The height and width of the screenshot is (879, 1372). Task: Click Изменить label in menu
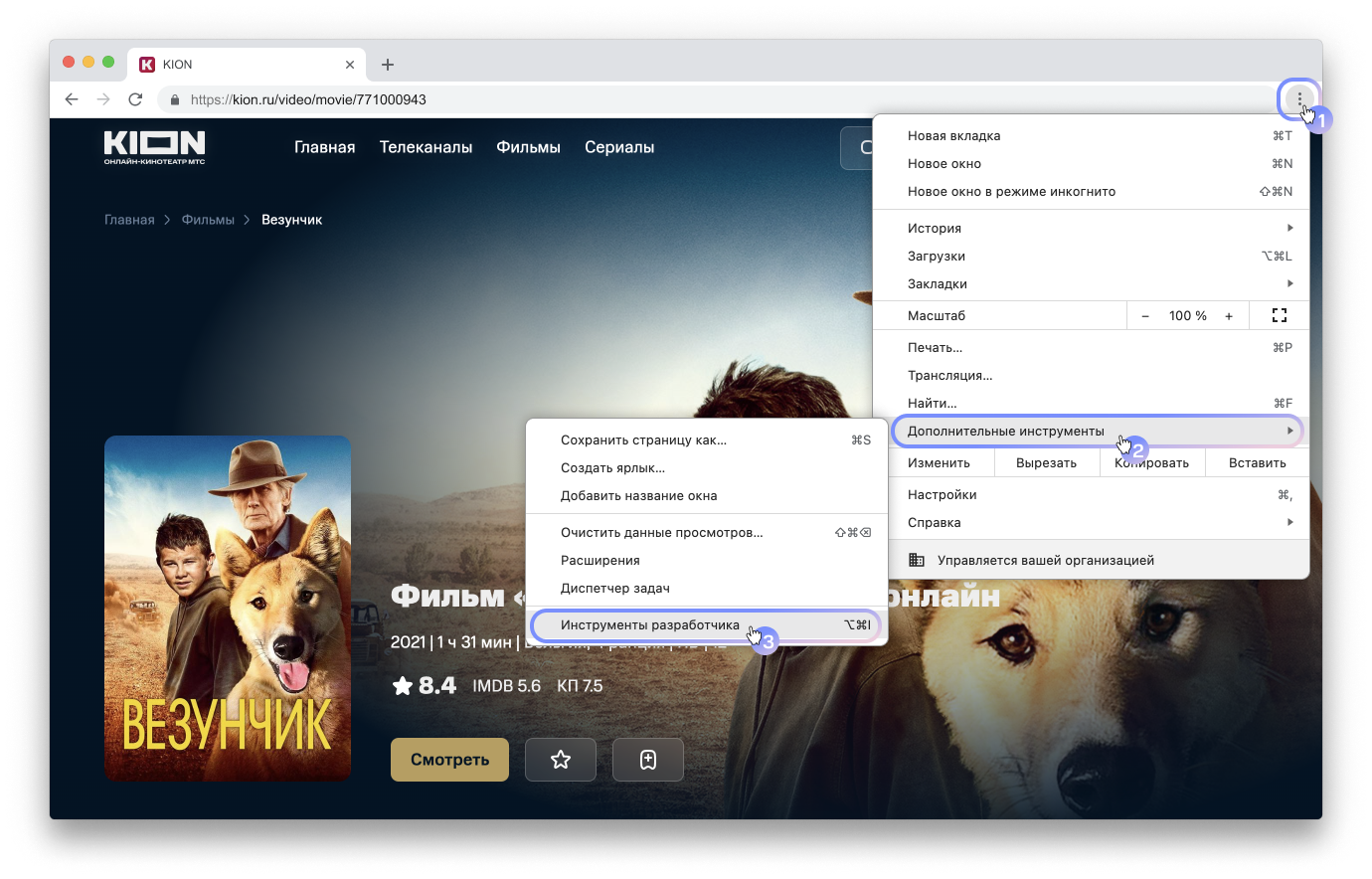pyautogui.click(x=939, y=463)
